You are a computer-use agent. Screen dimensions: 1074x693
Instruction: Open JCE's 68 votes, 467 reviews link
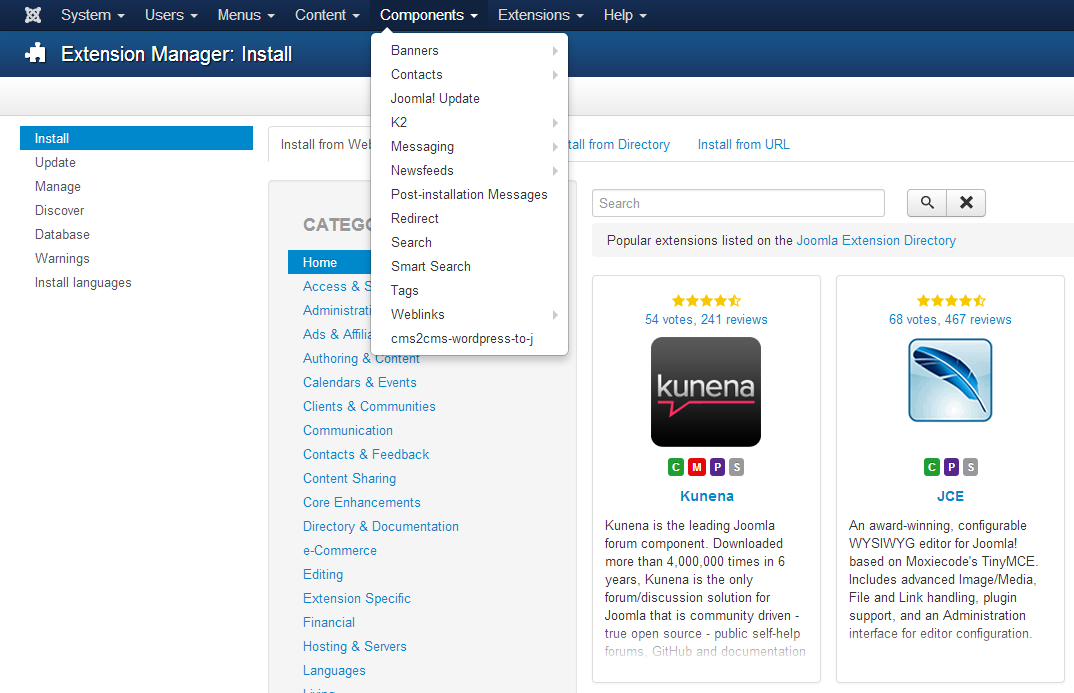click(950, 319)
